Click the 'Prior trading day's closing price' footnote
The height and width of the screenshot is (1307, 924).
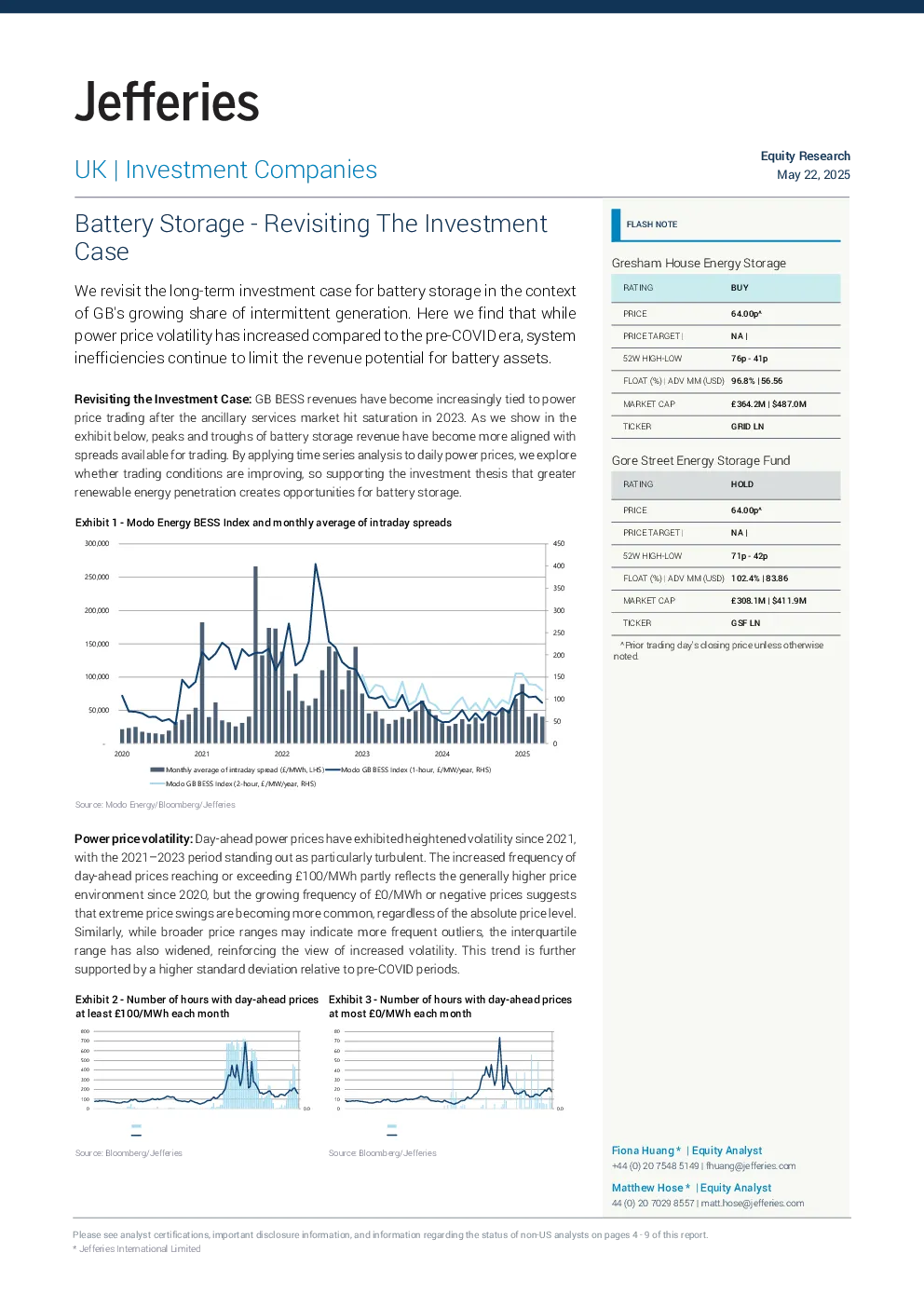point(718,650)
